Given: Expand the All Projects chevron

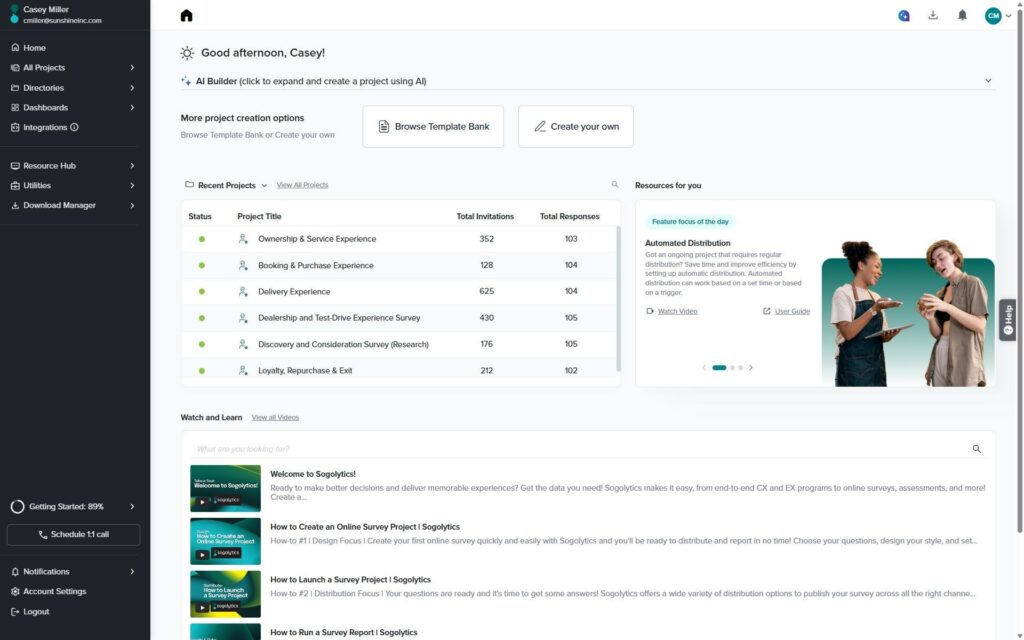Looking at the screenshot, I should (132, 67).
